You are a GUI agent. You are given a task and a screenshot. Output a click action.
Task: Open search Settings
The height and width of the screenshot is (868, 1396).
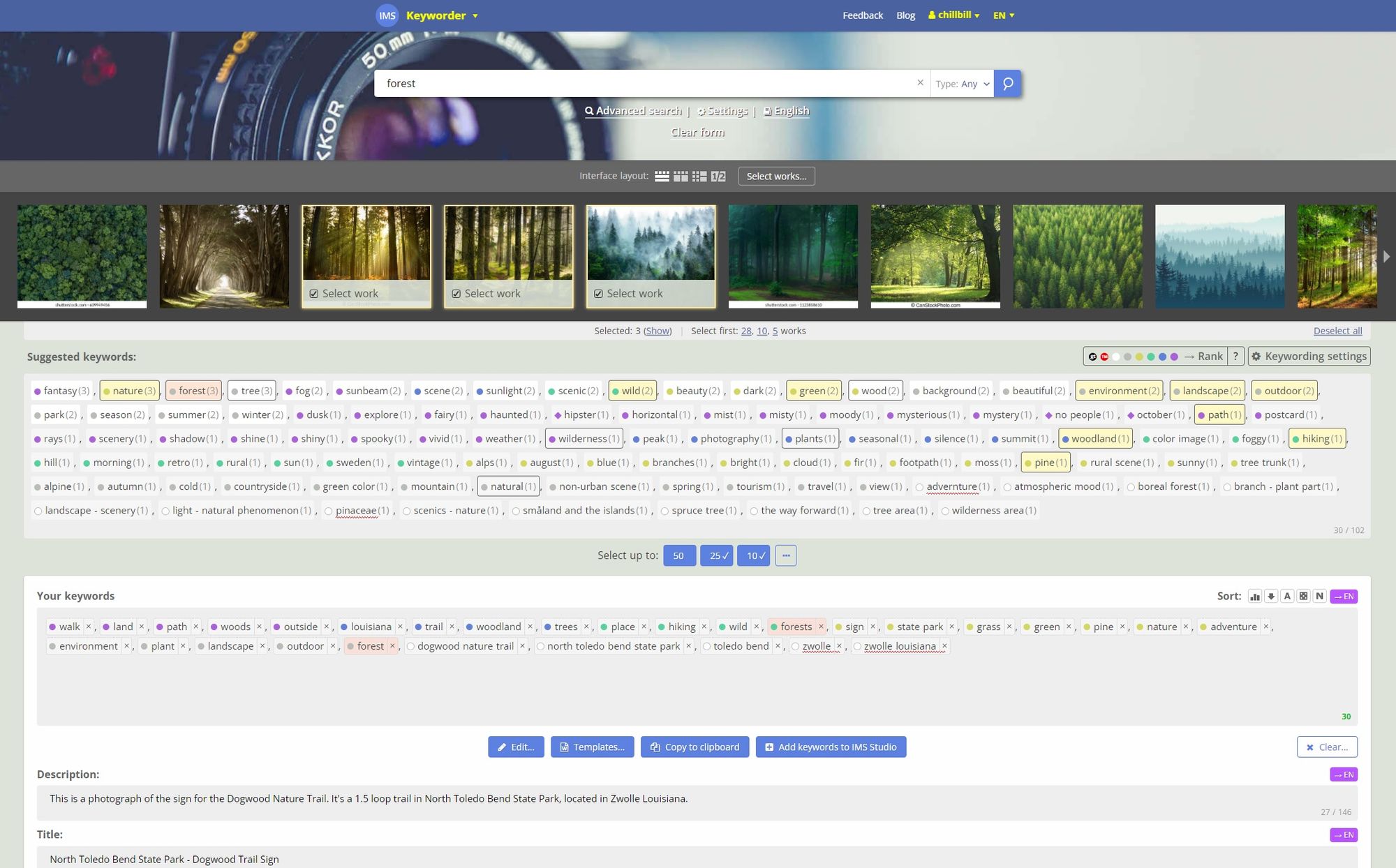(x=722, y=111)
